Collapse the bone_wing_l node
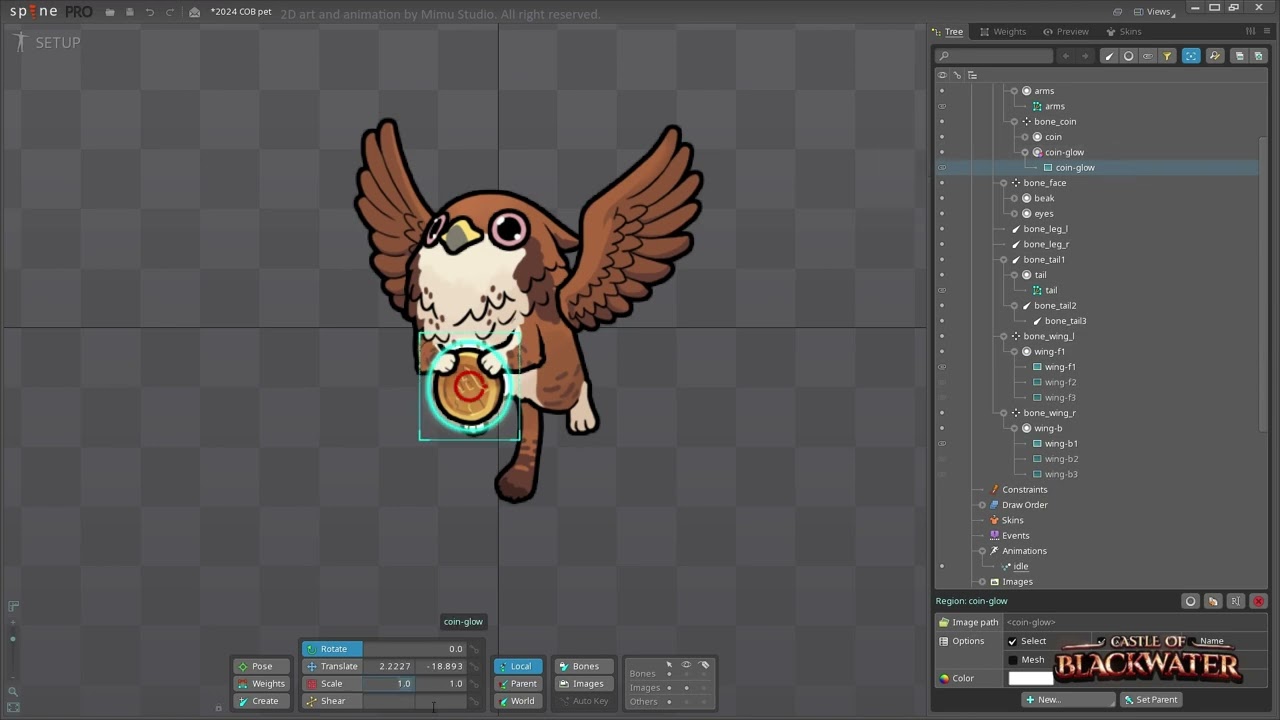Screen dimensions: 1280x720 [1003, 336]
